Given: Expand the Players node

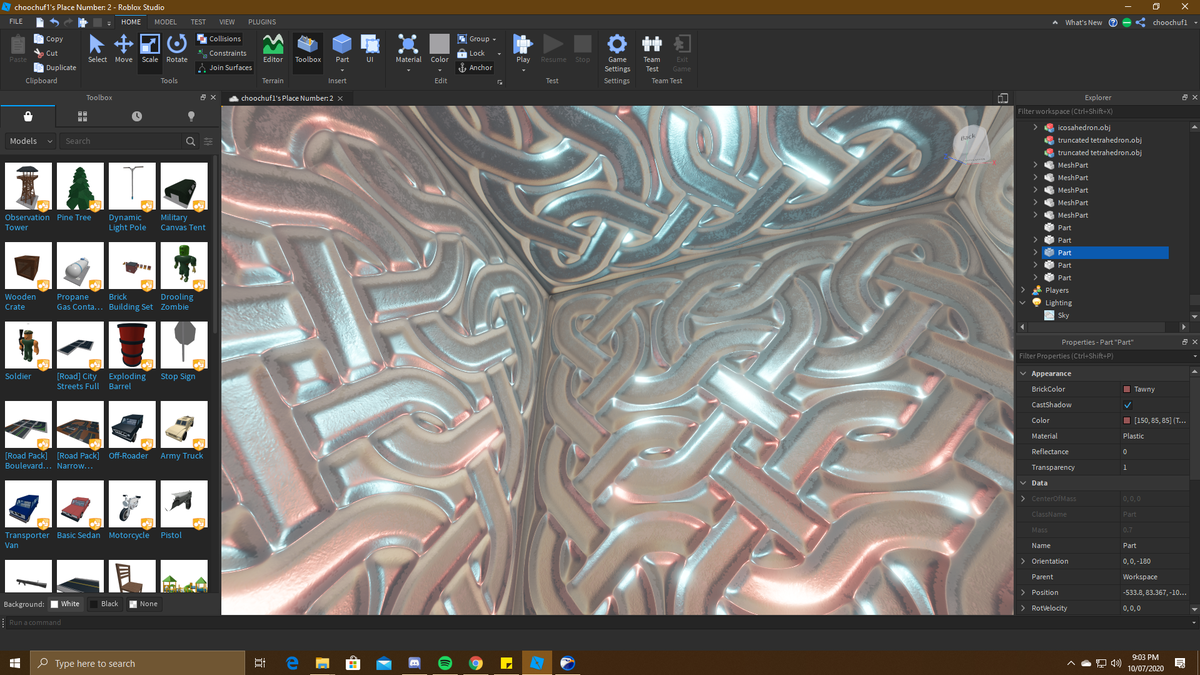Looking at the screenshot, I should pyautogui.click(x=1023, y=290).
